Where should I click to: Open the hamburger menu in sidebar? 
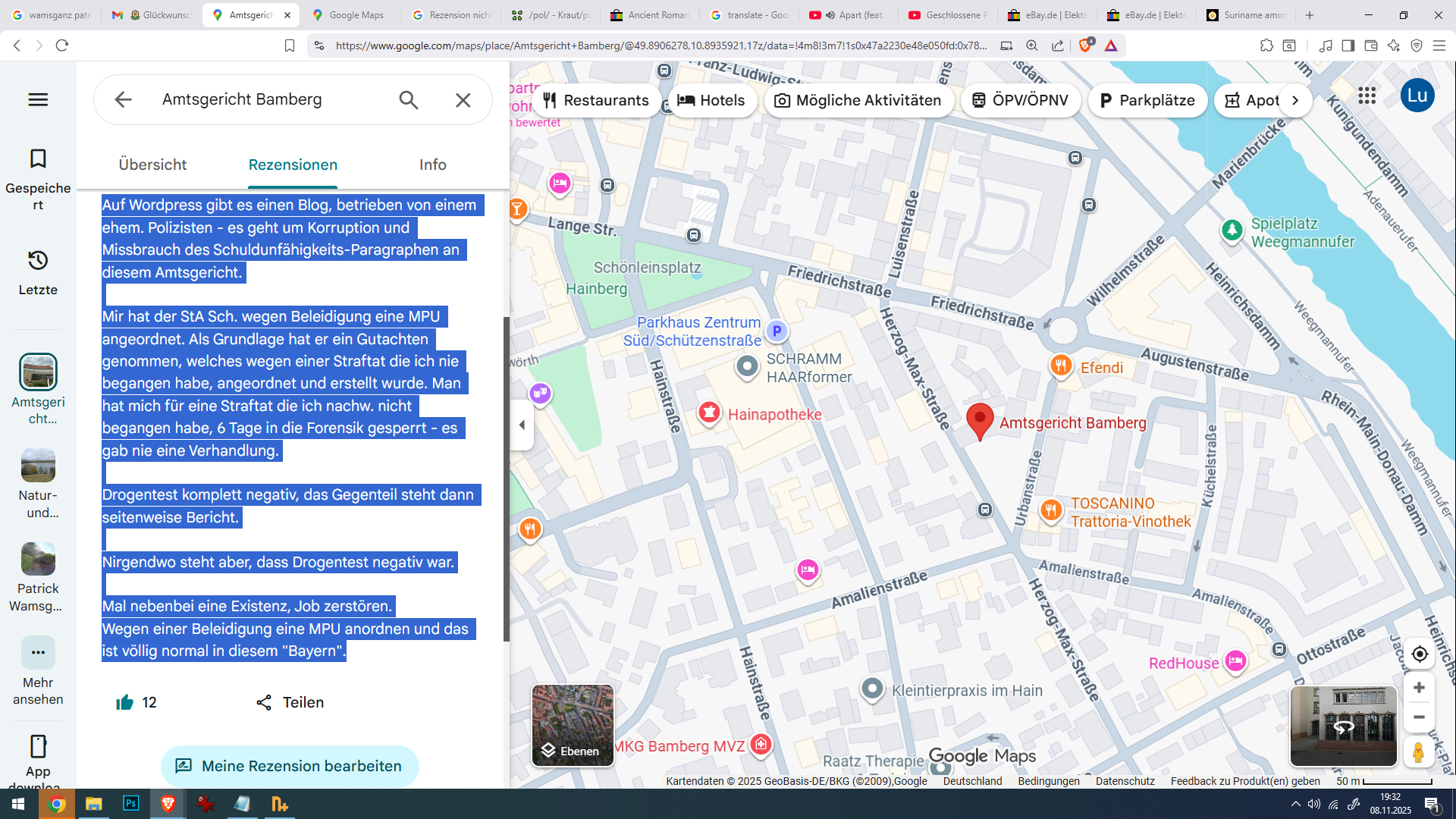point(38,99)
